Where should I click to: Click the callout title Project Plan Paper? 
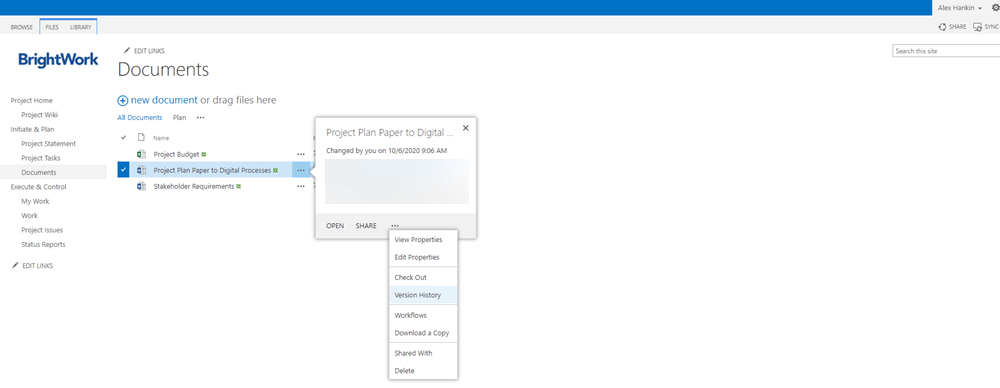click(x=390, y=132)
